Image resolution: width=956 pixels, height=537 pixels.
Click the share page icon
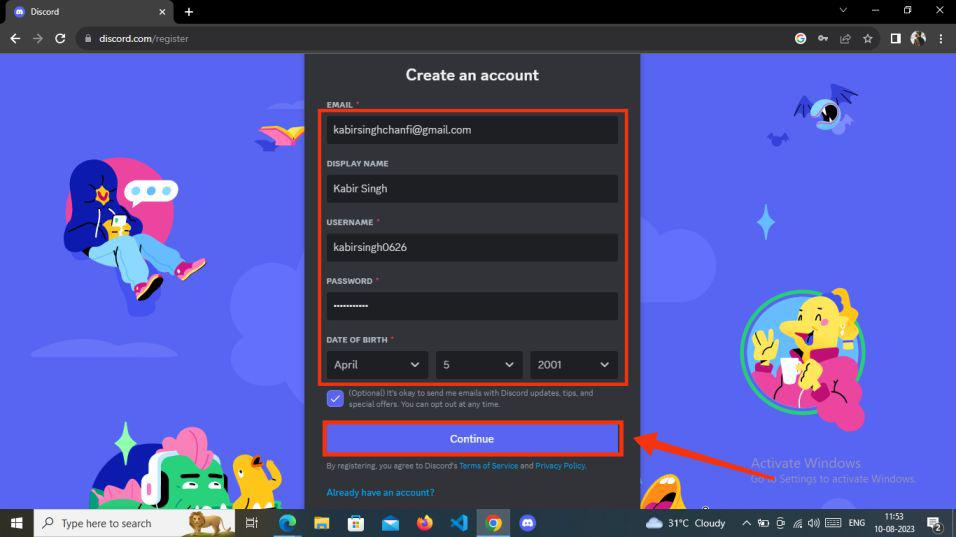(x=845, y=38)
